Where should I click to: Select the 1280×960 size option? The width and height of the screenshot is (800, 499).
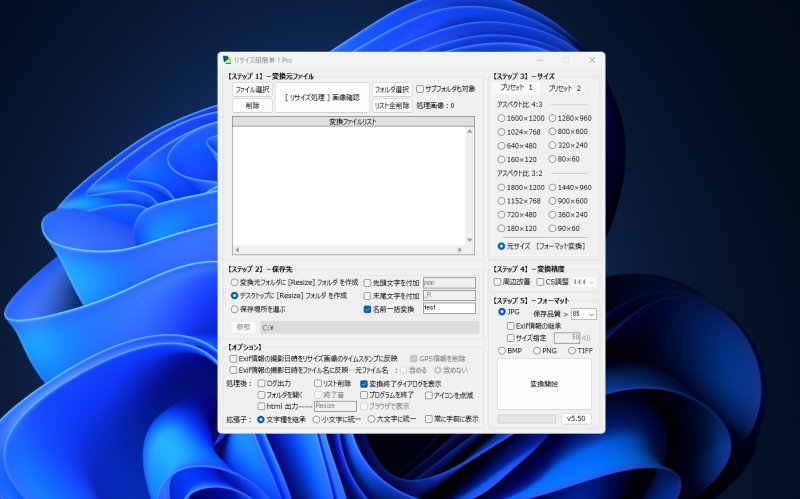coord(570,118)
